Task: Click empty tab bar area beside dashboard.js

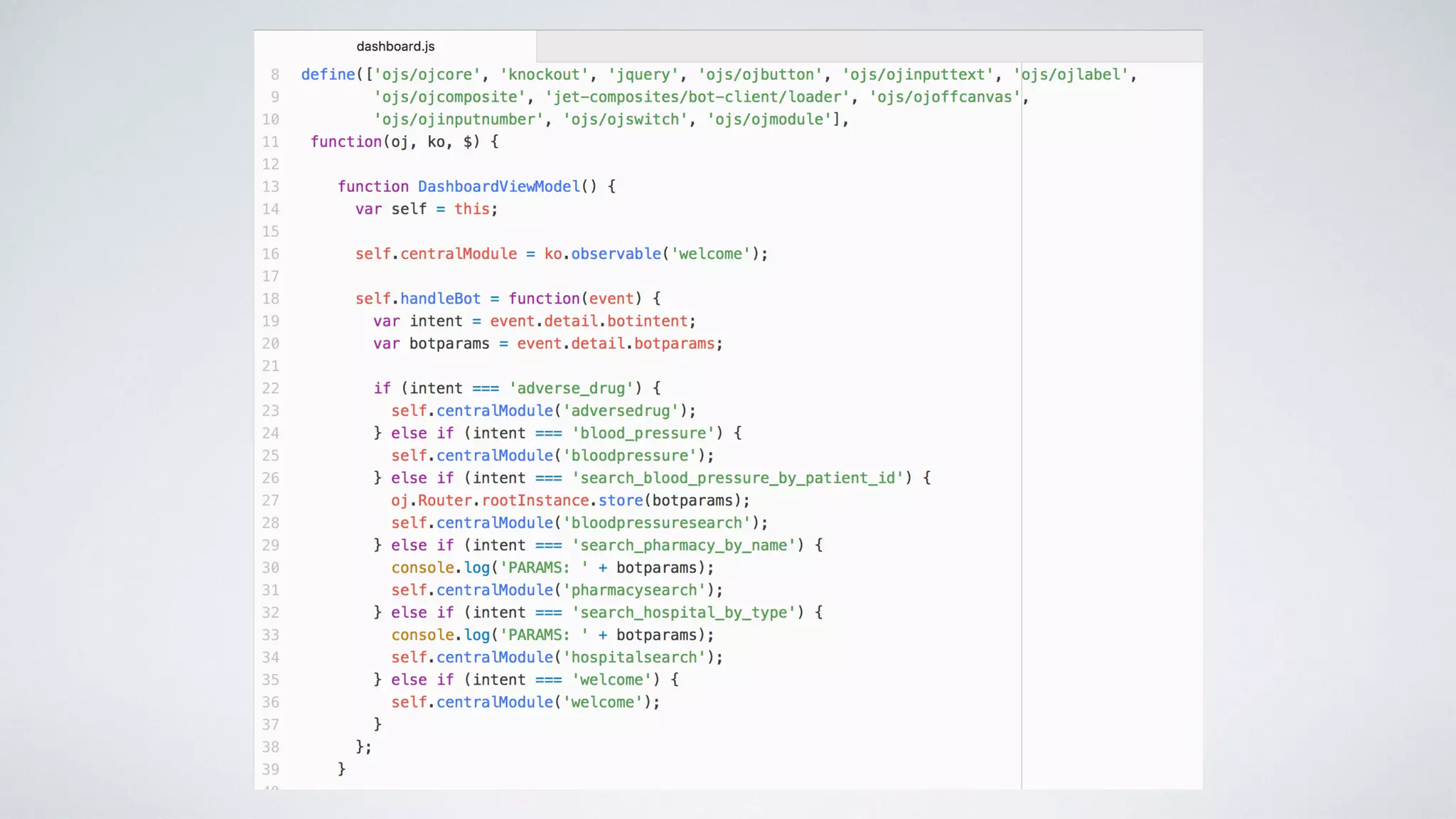Action: tap(867, 46)
